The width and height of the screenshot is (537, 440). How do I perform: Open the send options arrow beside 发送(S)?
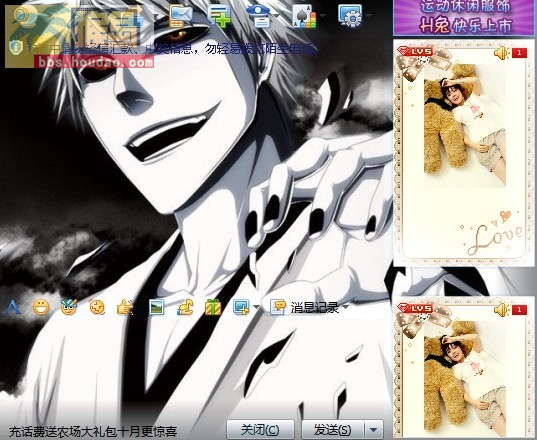coord(374,429)
